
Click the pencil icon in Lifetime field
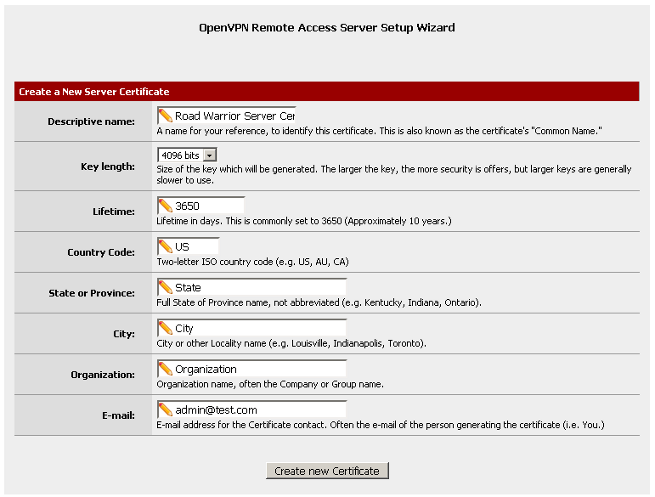tap(165, 206)
